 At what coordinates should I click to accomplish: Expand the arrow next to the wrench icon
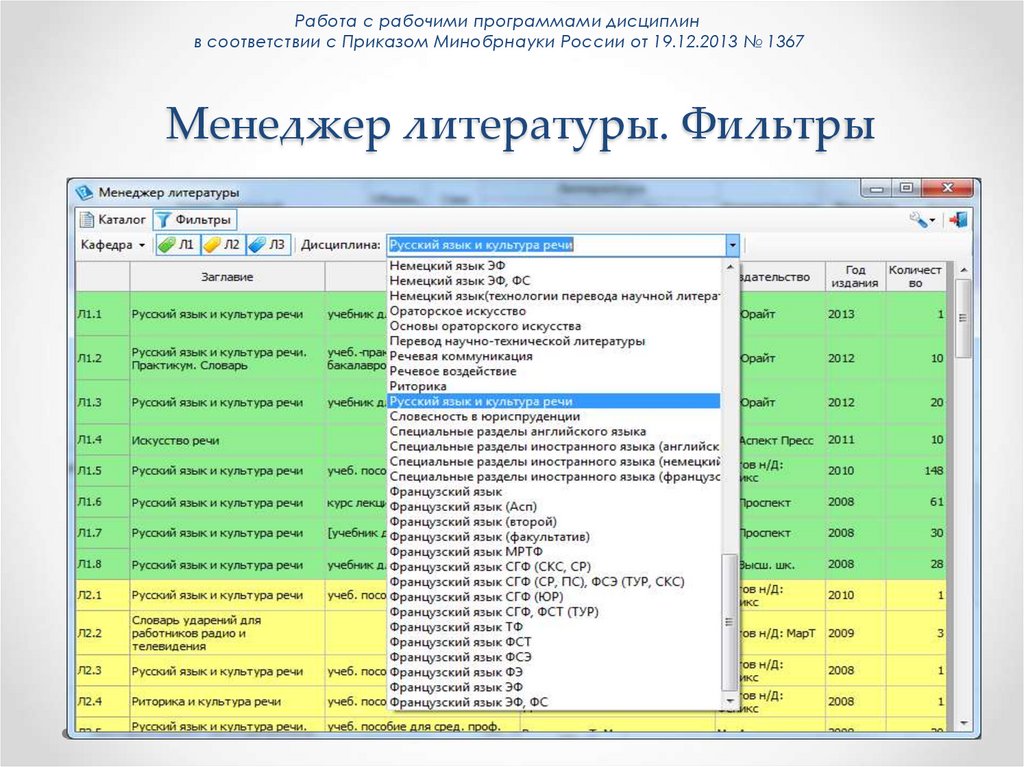pos(931,221)
